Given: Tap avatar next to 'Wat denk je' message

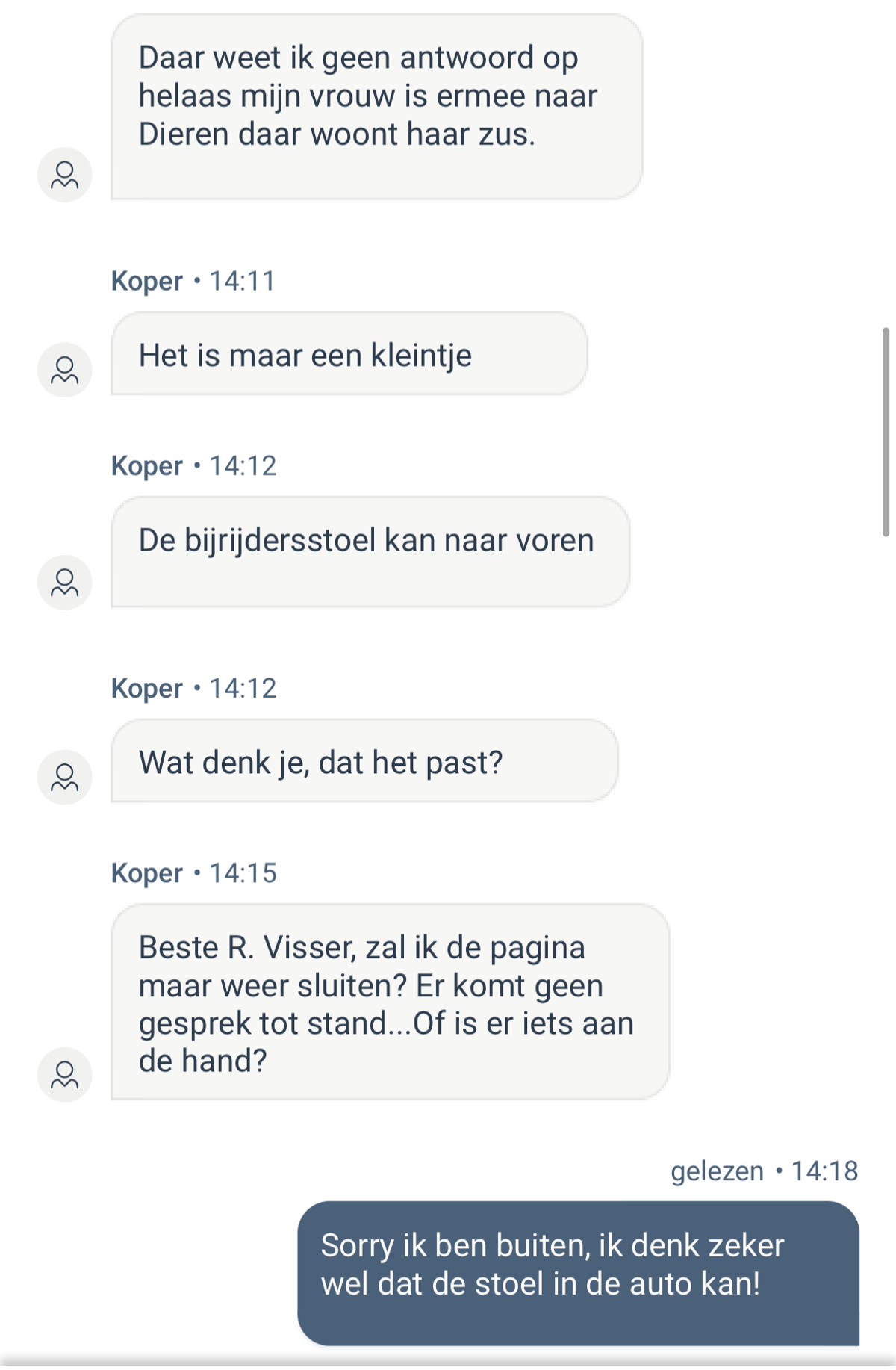Looking at the screenshot, I should tap(65, 777).
